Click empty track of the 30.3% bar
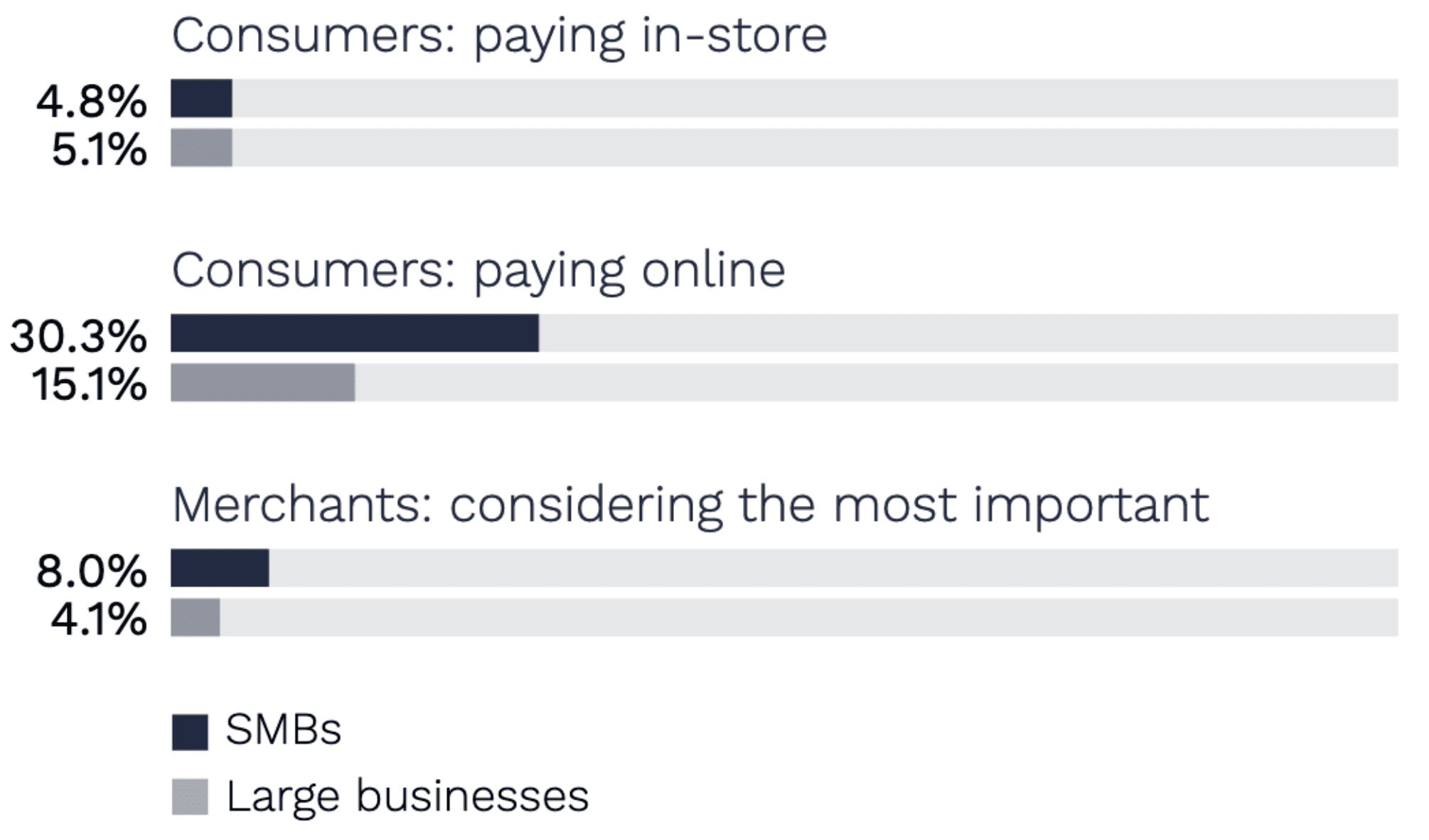 (x=967, y=333)
